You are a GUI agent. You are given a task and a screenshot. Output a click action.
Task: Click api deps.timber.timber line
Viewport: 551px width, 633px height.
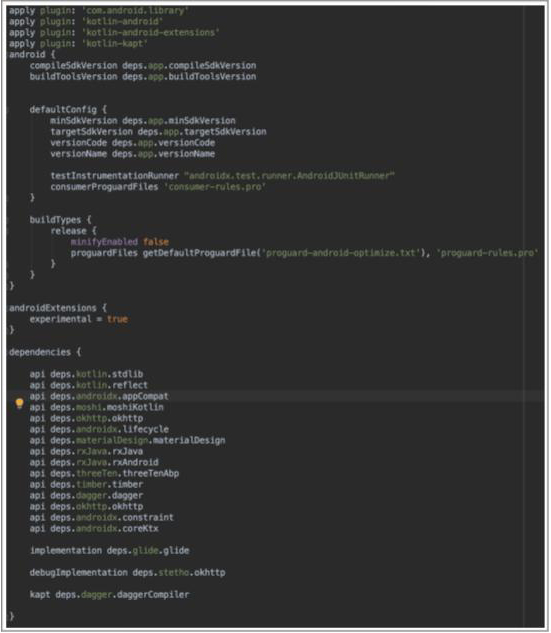(x=86, y=484)
